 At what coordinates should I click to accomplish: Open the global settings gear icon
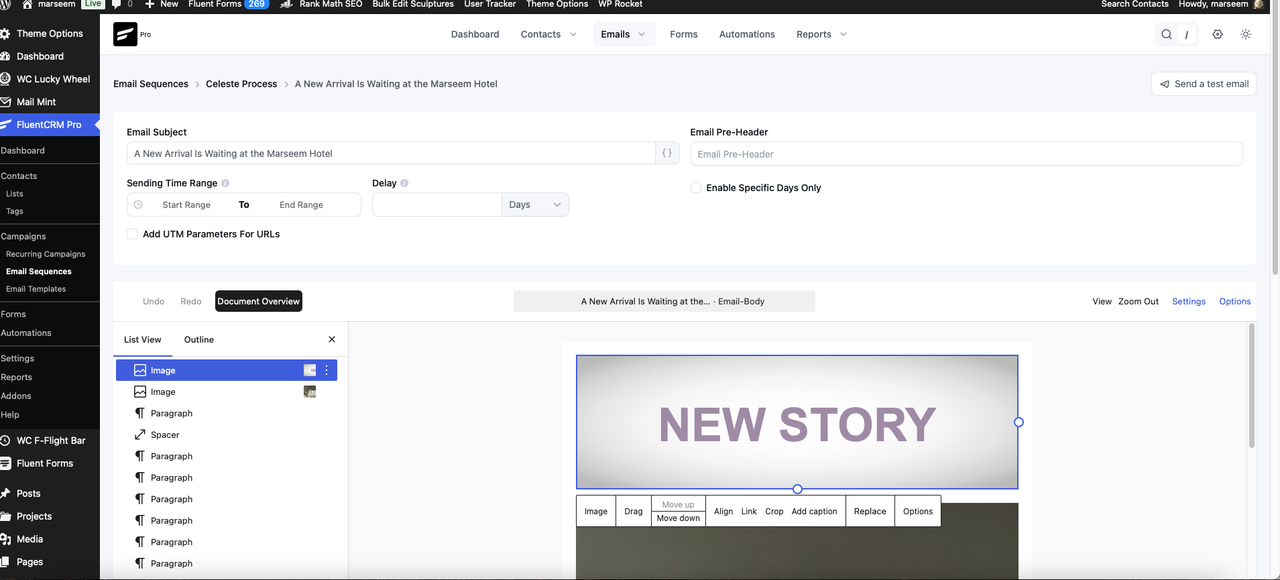1217,34
